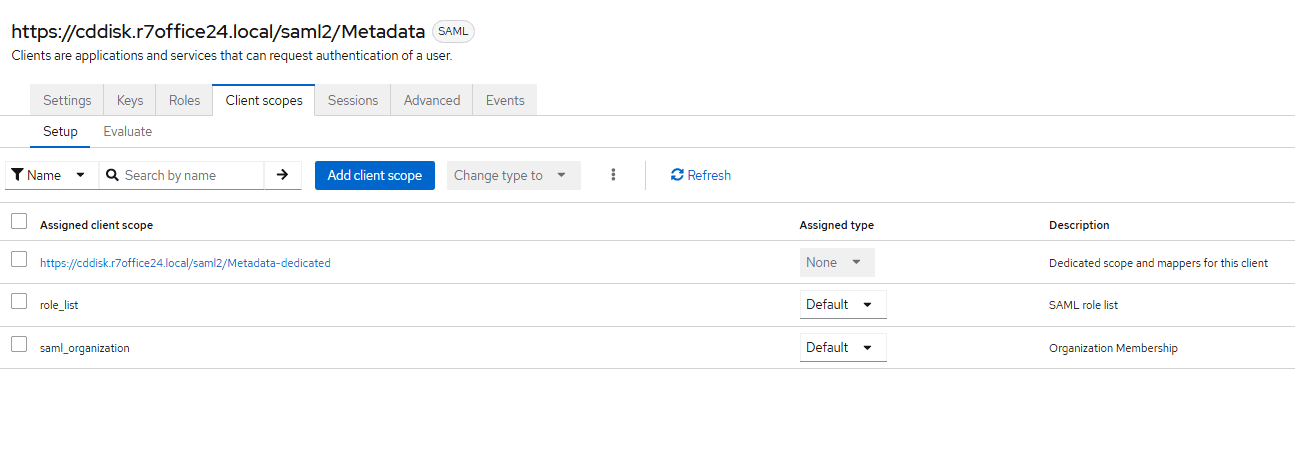Toggle the select-all header checkbox
Viewport: 1295px width, 449px height.
pos(19,221)
